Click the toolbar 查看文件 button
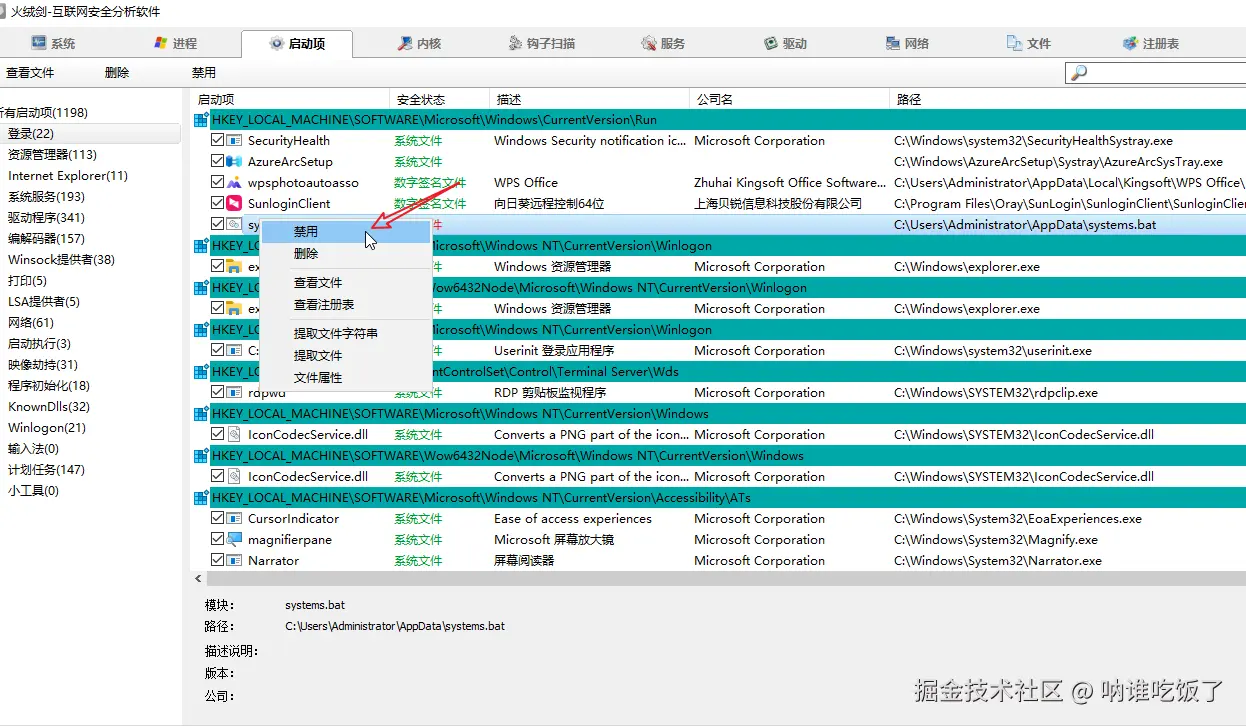 pyautogui.click(x=30, y=73)
